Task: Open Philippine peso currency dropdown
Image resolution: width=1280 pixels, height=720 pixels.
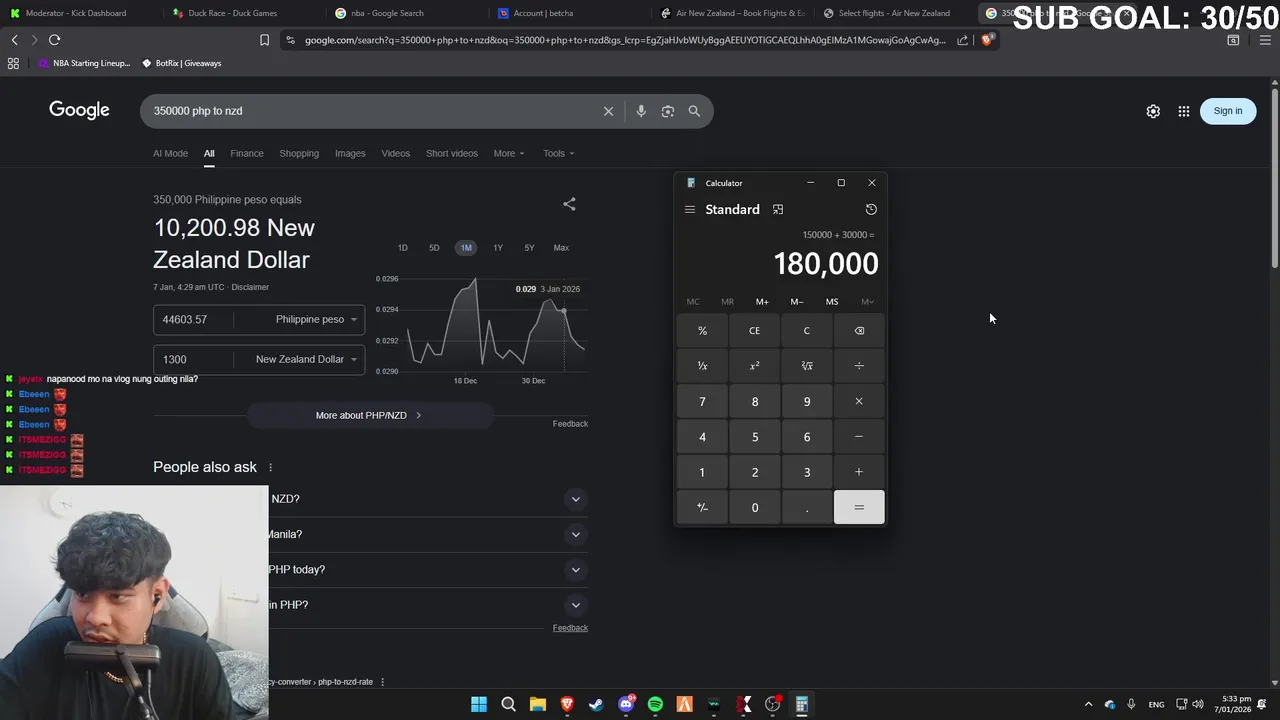Action: click(x=314, y=320)
